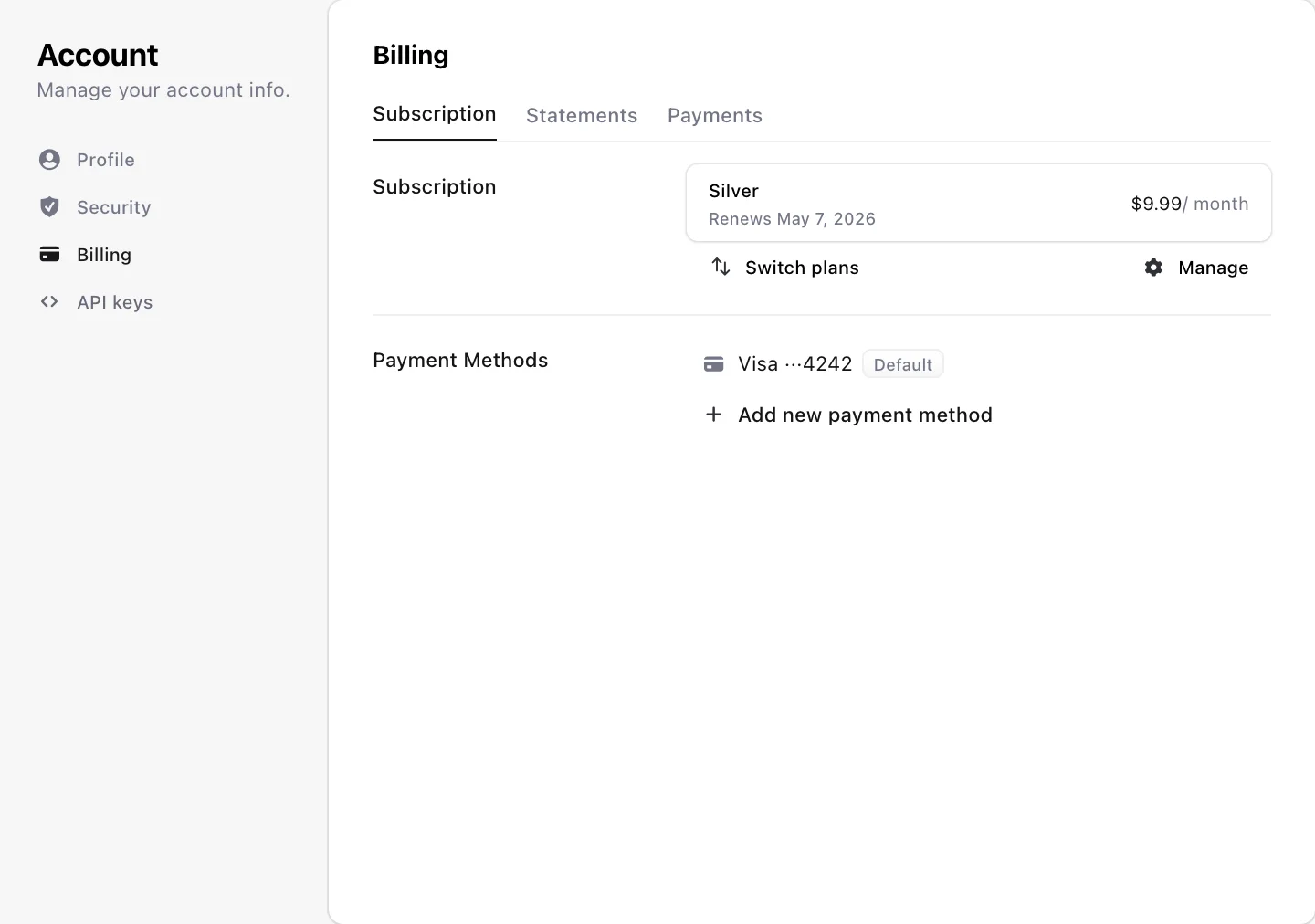
Task: Click the Visa credit card icon
Action: pyautogui.click(x=714, y=364)
